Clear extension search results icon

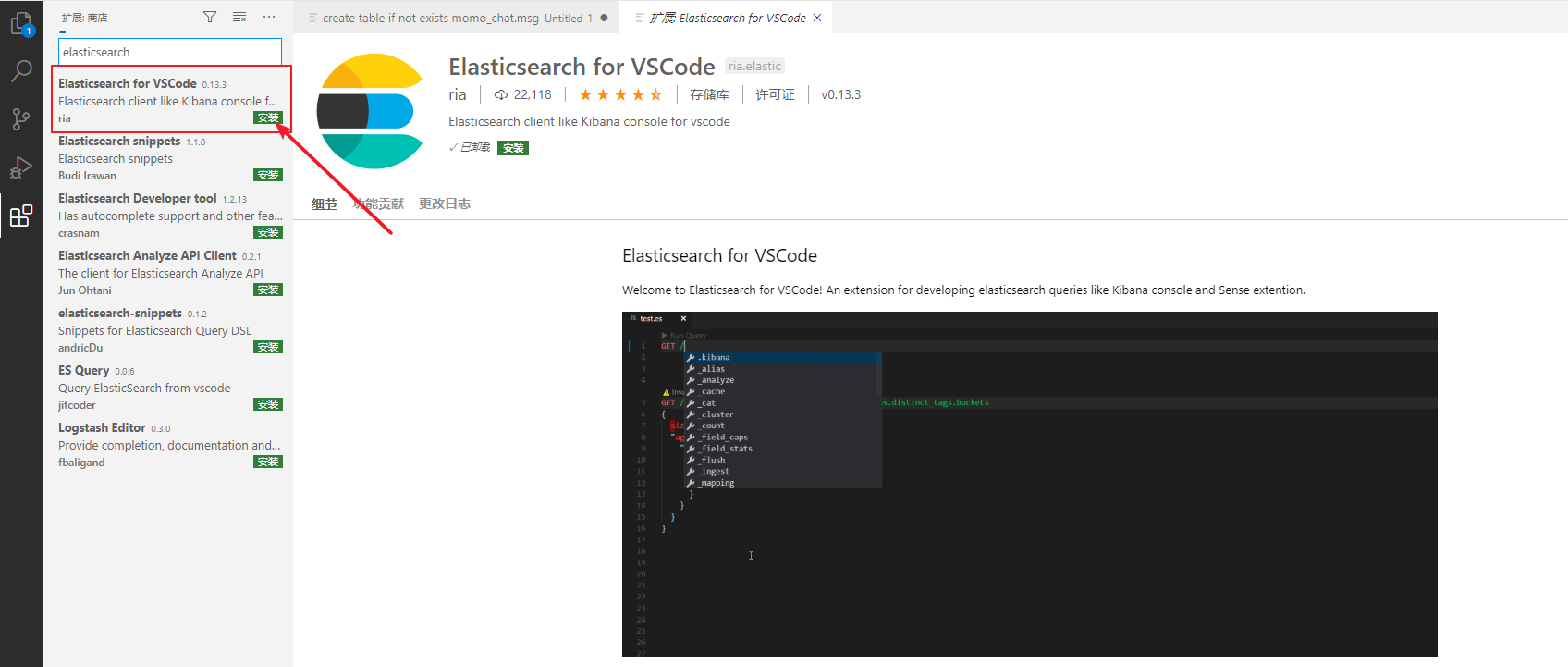(239, 17)
